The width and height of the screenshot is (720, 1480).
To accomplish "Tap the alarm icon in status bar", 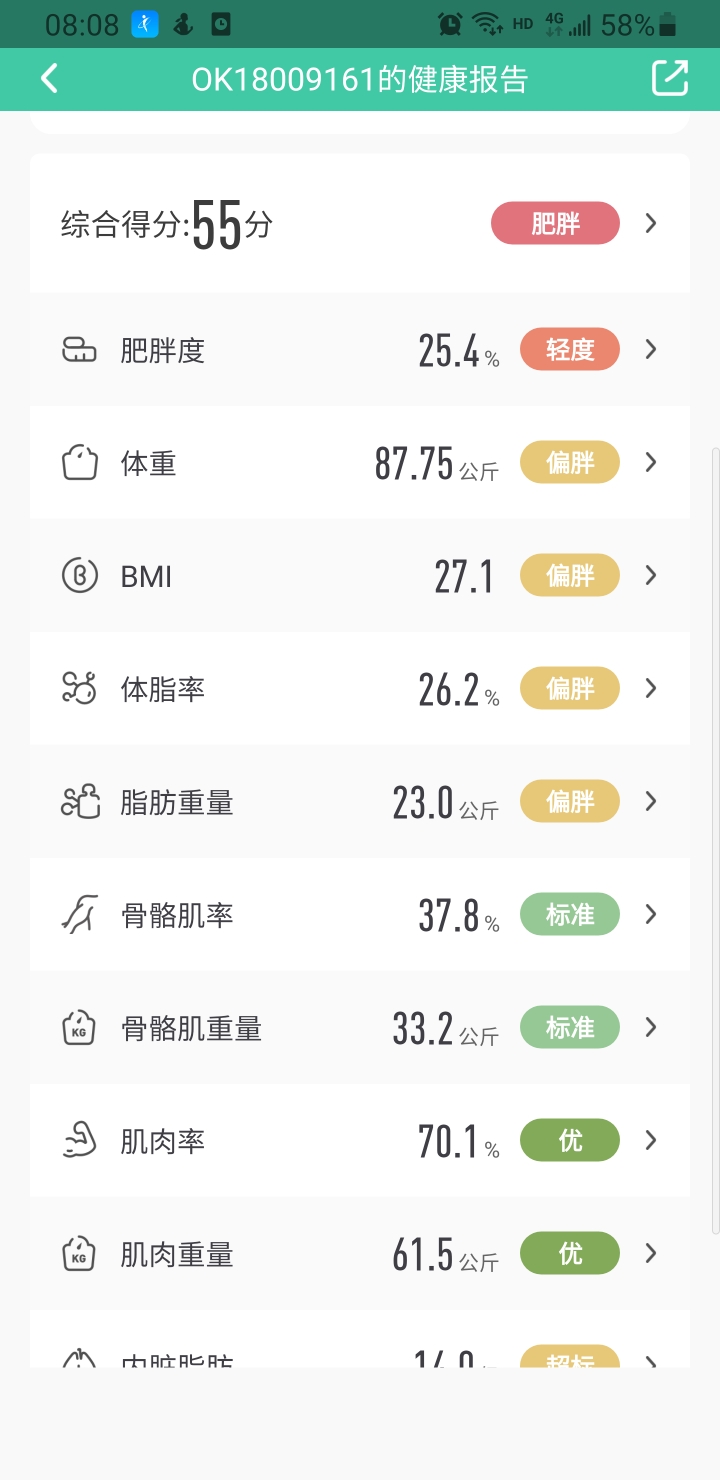I will 450,24.
